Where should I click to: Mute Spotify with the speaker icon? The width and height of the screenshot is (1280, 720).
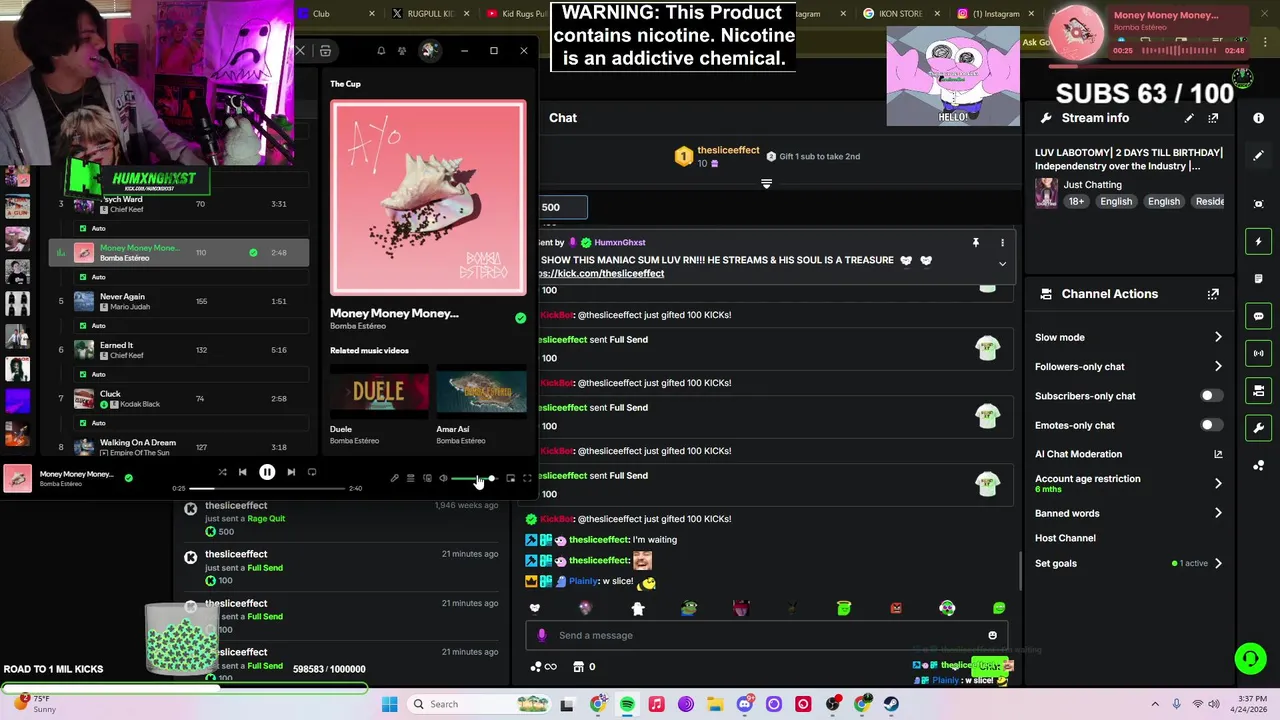(x=443, y=478)
